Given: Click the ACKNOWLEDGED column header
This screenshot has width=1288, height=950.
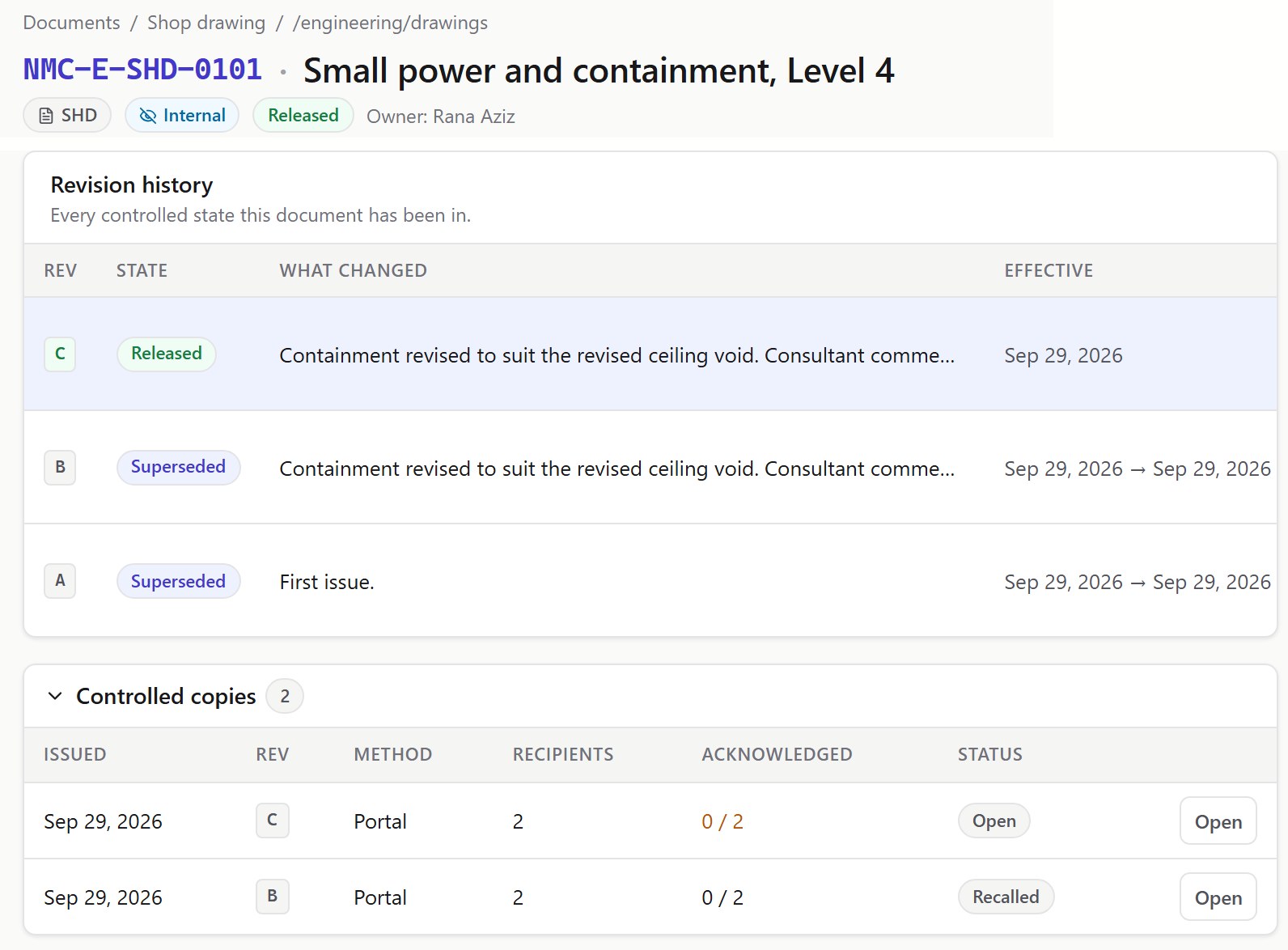Looking at the screenshot, I should point(777,754).
